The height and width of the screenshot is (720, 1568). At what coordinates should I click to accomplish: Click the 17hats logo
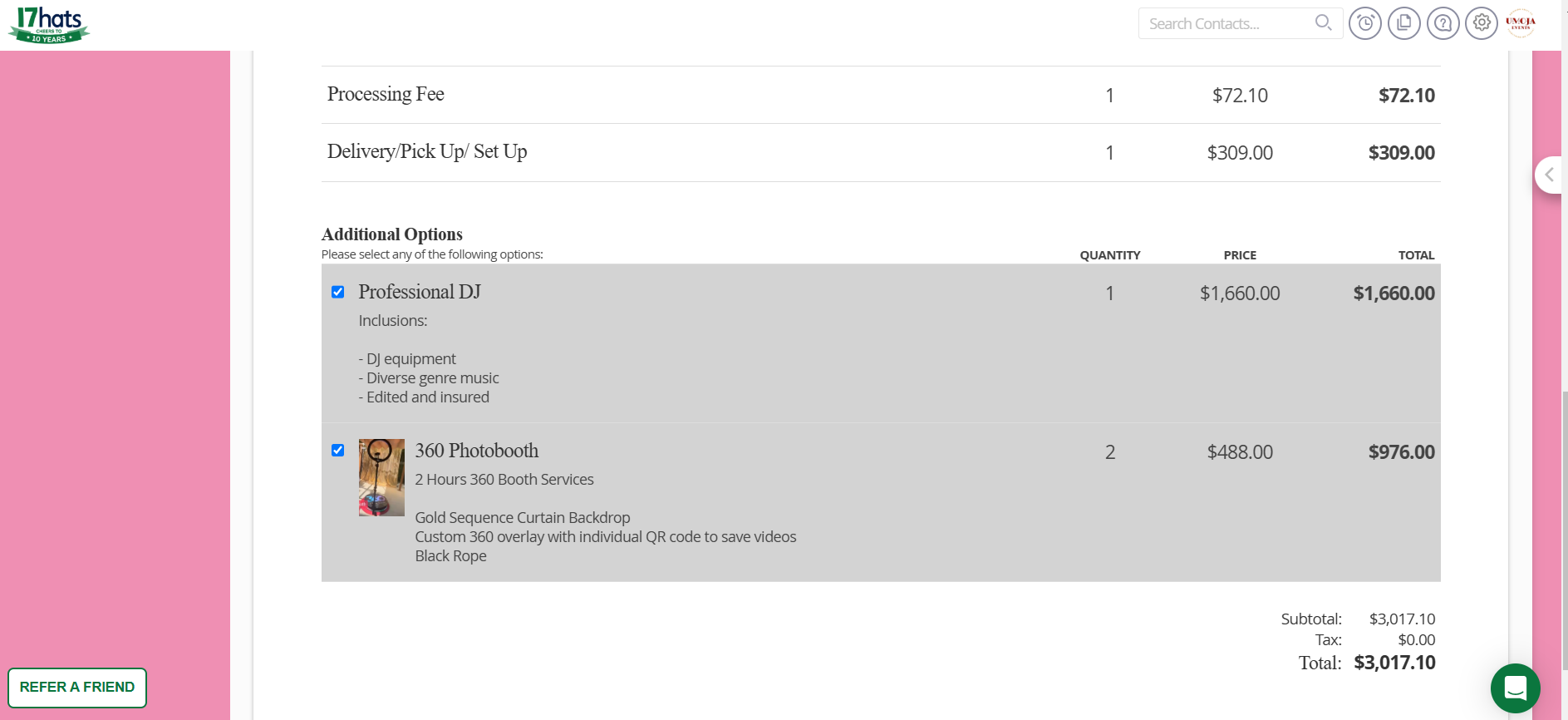point(49,25)
